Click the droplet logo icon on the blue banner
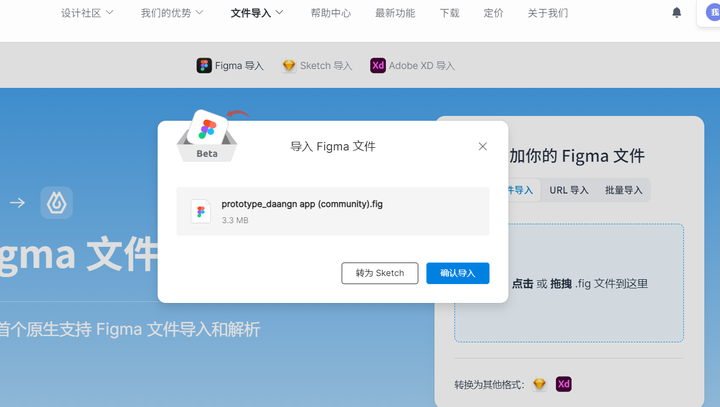 point(56,203)
